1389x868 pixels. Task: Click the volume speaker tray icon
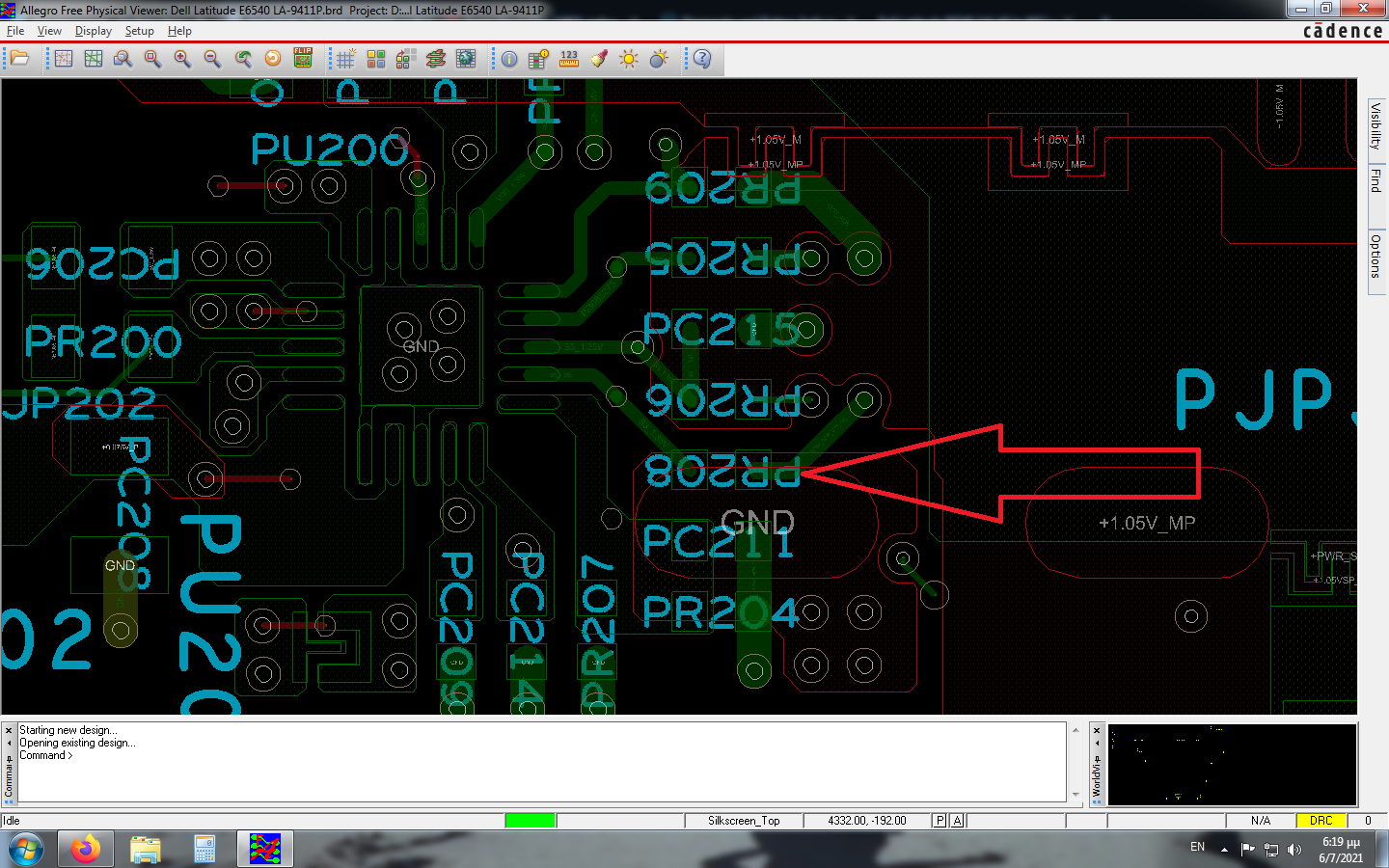click(1294, 850)
